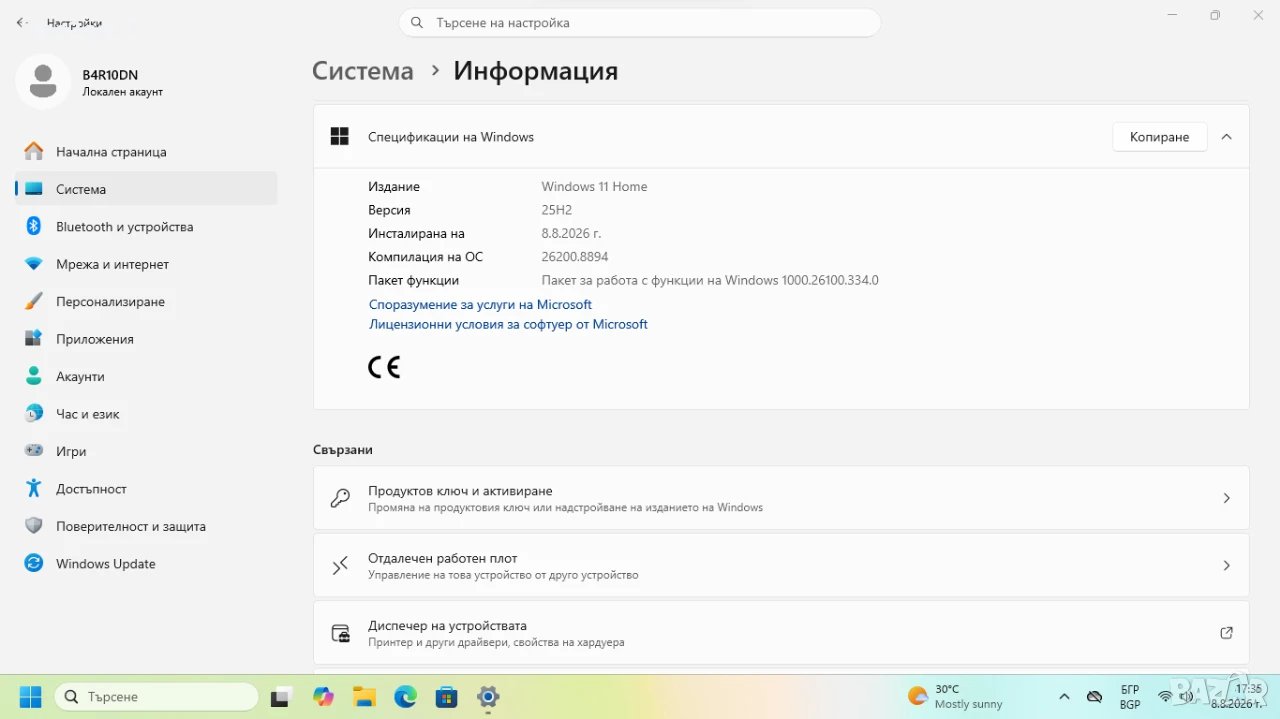
Task: Open Мрежа и интернет settings
Action: [146, 264]
